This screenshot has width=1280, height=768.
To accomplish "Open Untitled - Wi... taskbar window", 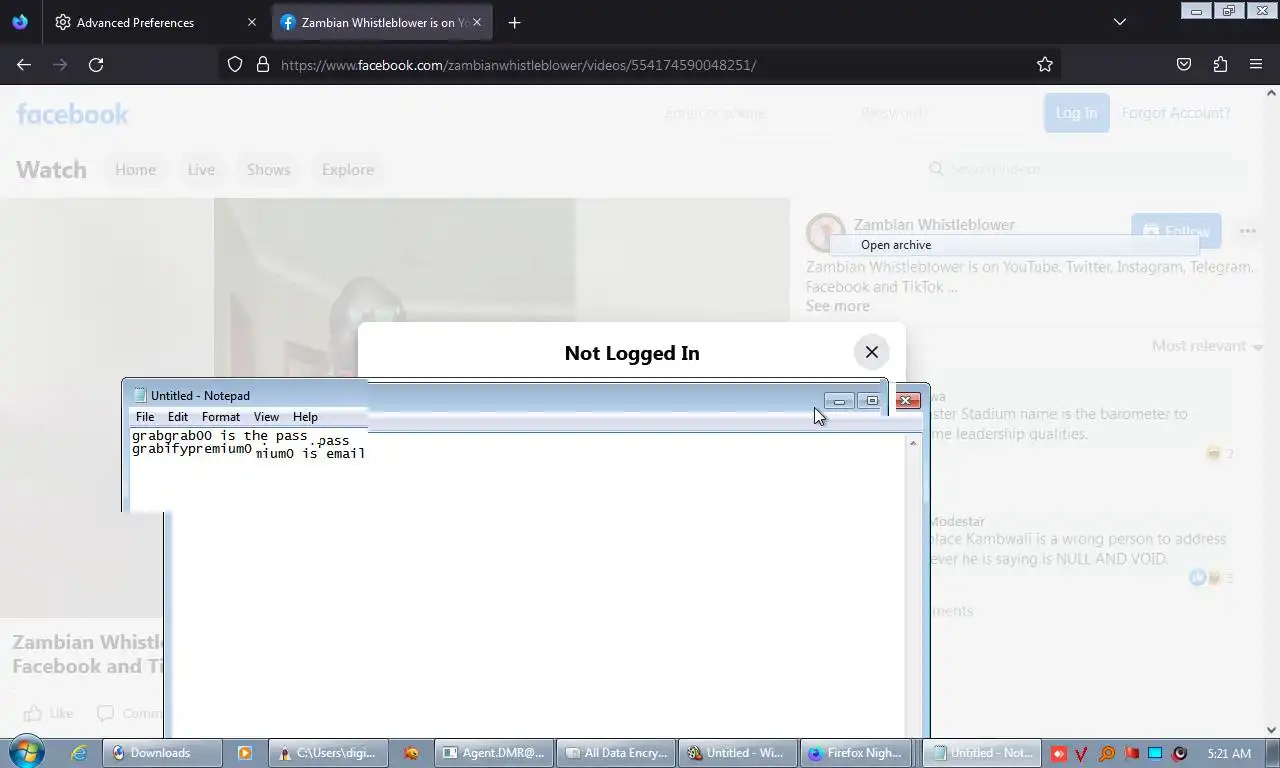I will click(x=737, y=753).
